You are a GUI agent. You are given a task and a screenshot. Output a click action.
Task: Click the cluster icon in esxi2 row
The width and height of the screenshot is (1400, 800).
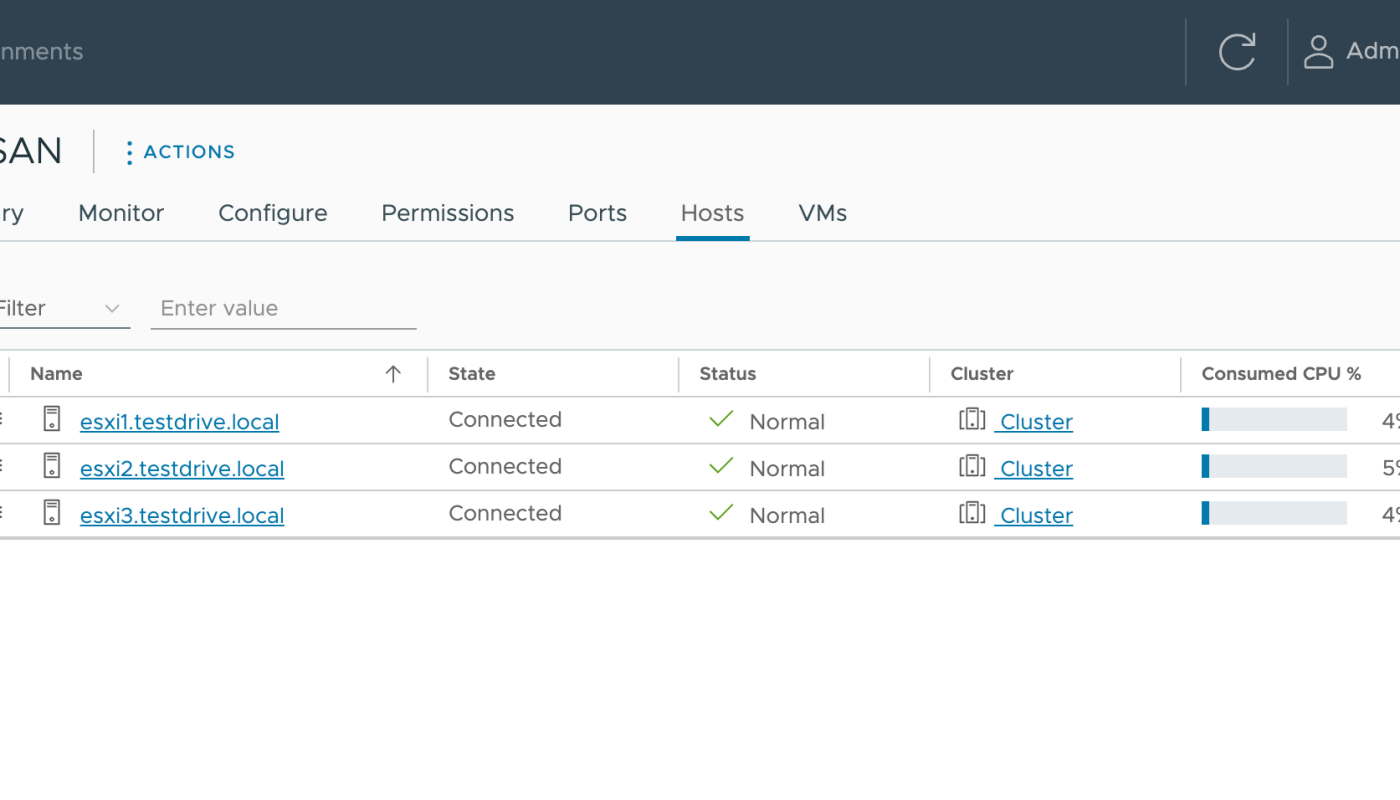coord(972,466)
